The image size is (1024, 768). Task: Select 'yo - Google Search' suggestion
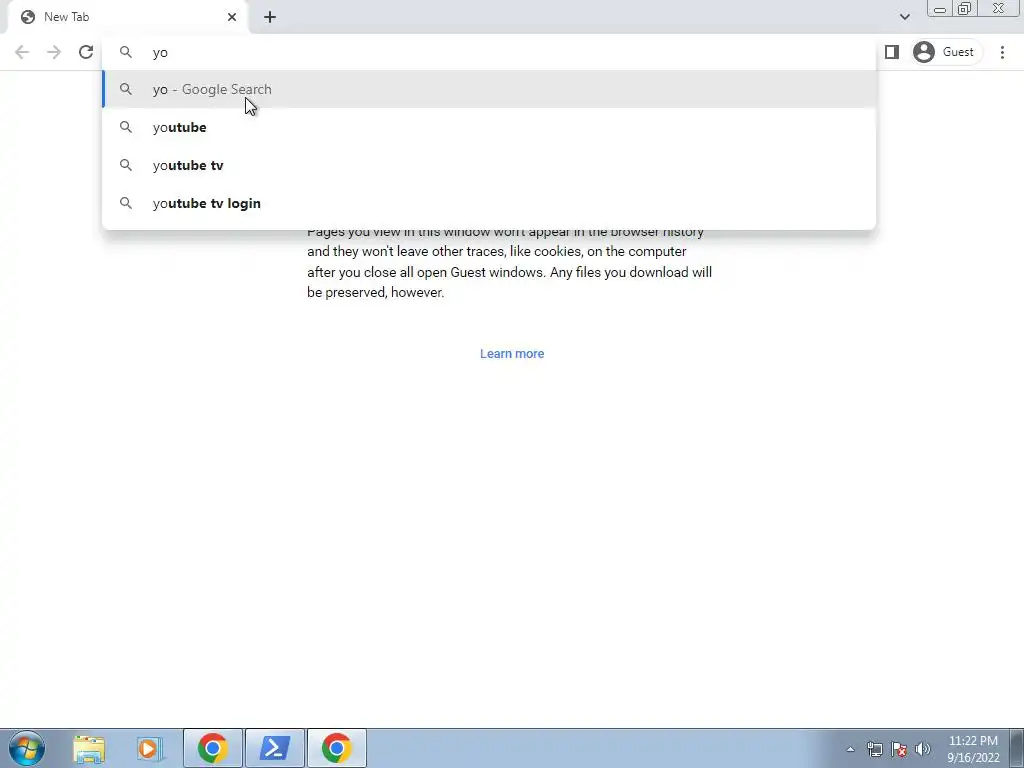click(x=488, y=89)
